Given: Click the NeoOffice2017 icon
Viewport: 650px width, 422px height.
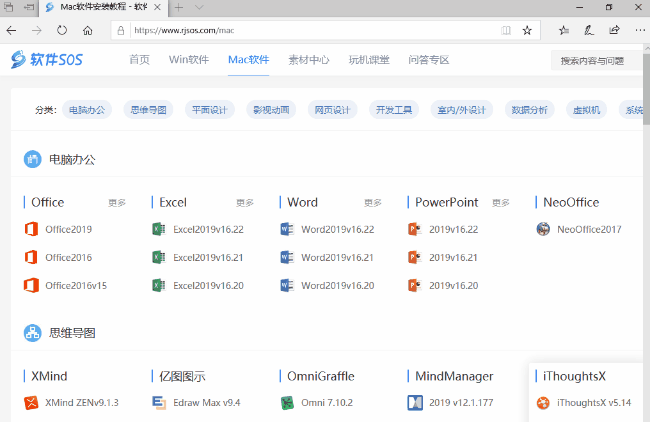Looking at the screenshot, I should tap(543, 229).
